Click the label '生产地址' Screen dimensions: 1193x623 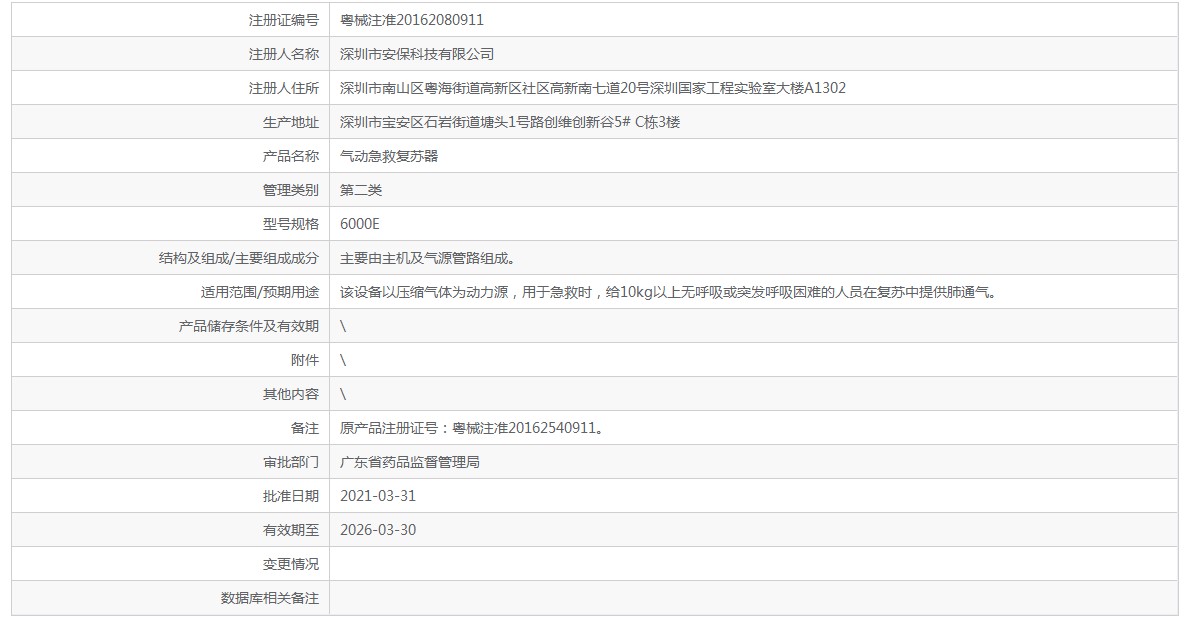[291, 122]
